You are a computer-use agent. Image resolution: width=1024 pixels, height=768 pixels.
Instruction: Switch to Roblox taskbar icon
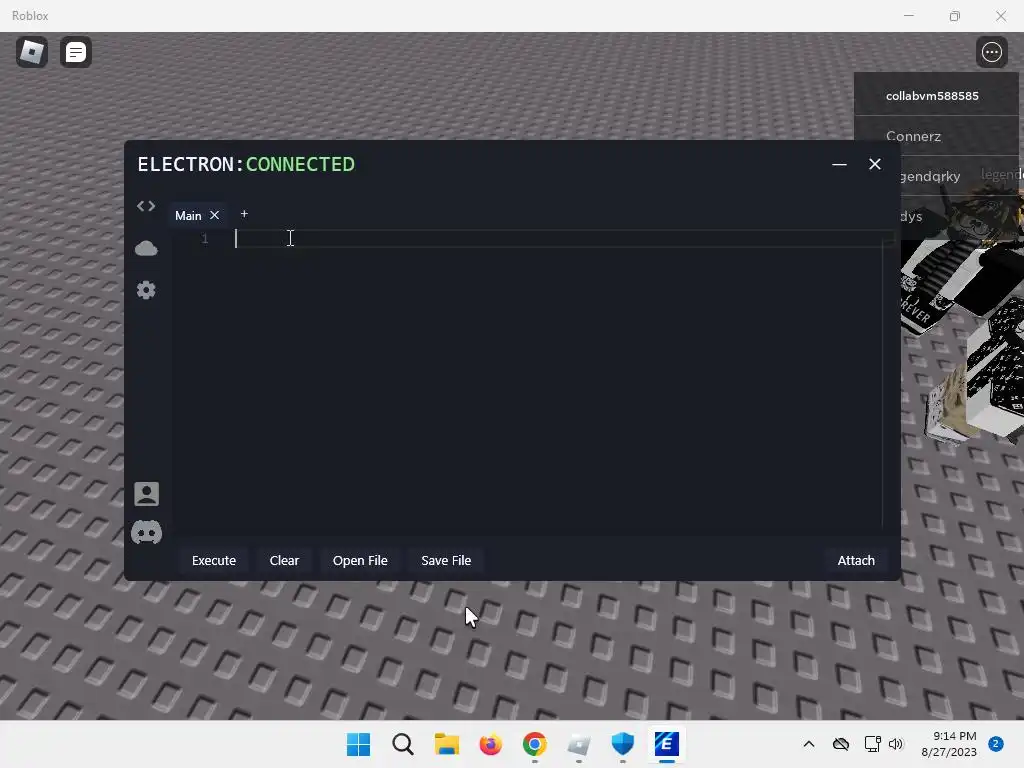579,744
